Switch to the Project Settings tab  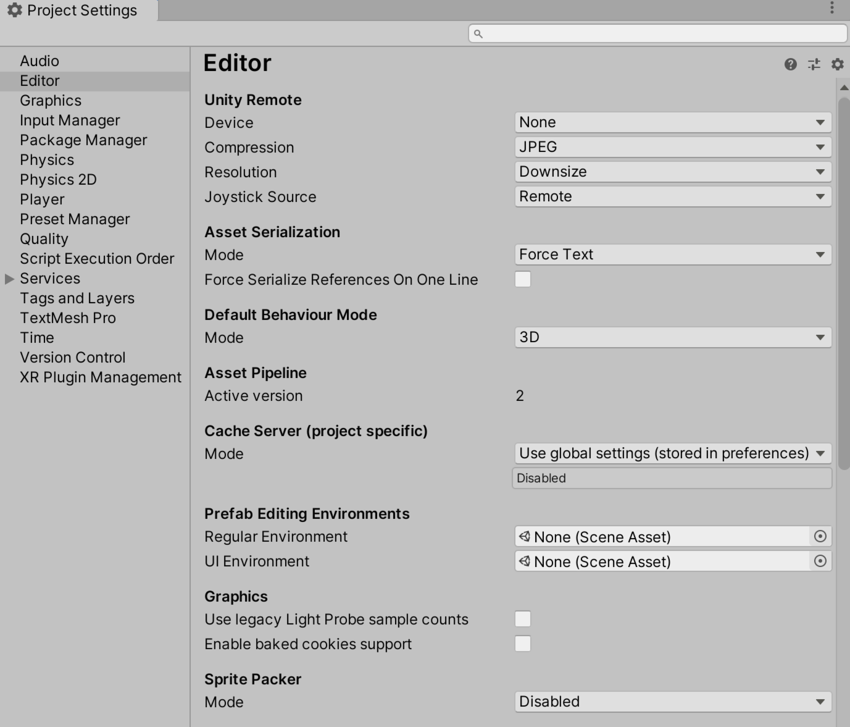(x=73, y=10)
